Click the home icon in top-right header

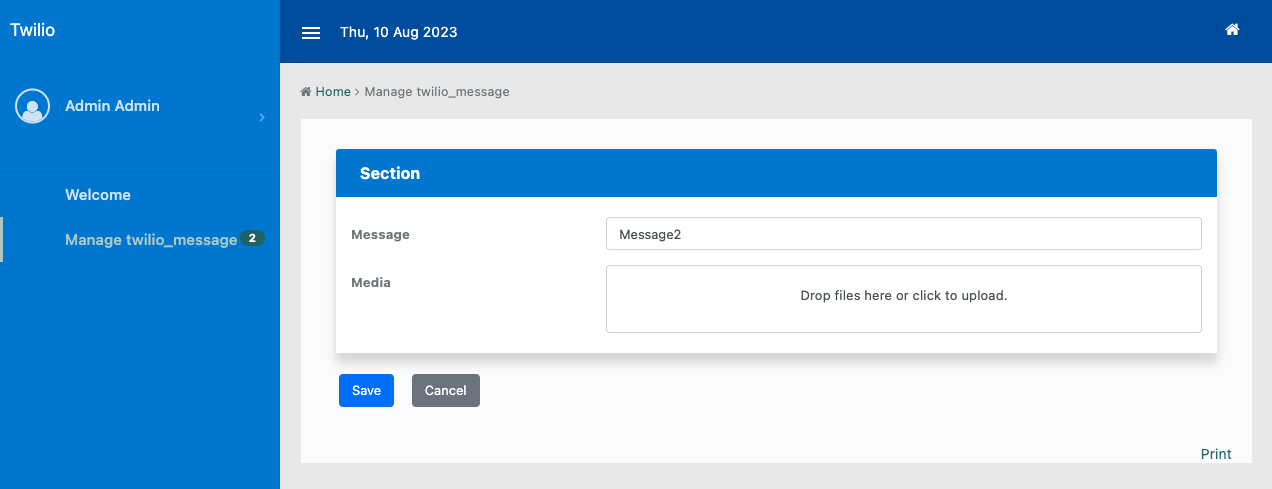click(x=1232, y=30)
